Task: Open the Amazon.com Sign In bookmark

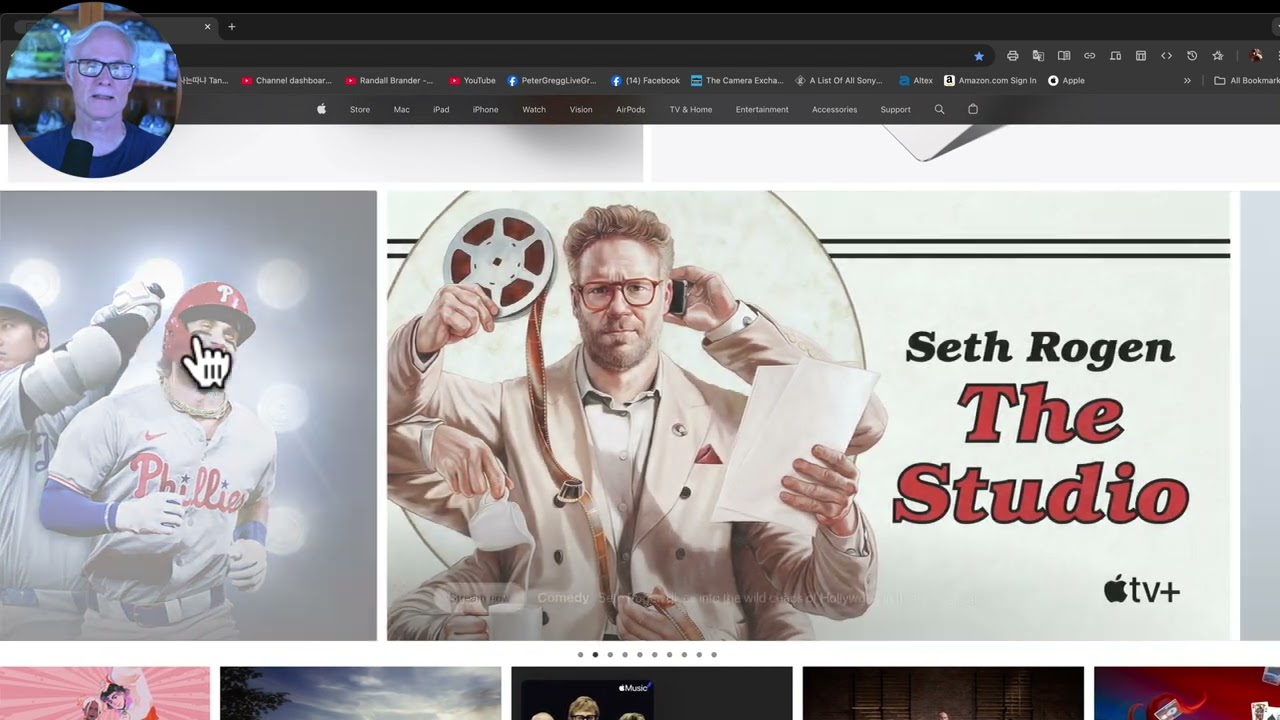Action: [990, 81]
